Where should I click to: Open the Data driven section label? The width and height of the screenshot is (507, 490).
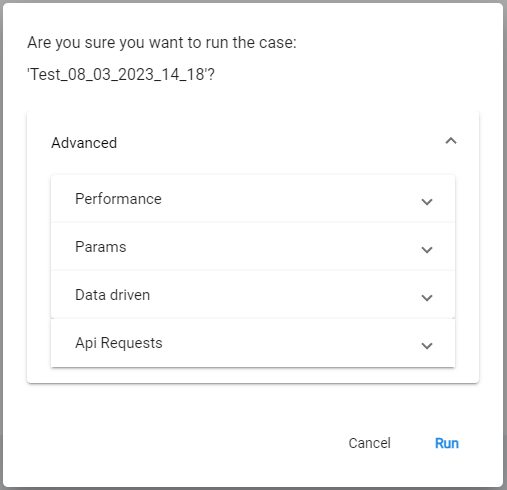[112, 295]
